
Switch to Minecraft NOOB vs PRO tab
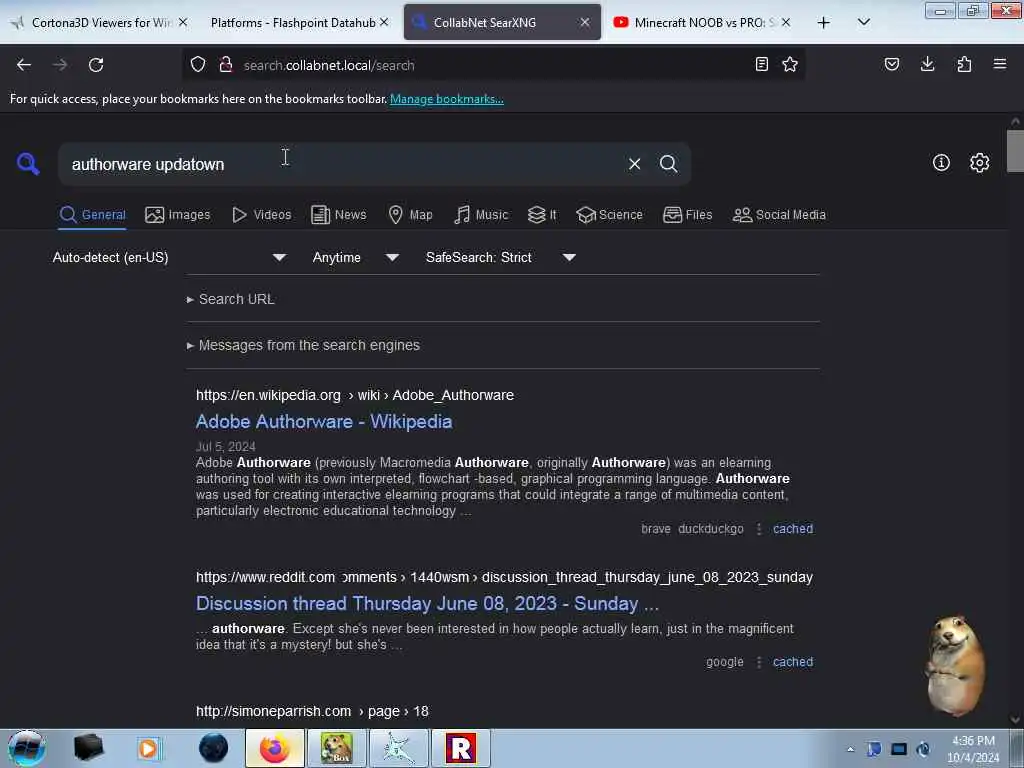pos(703,23)
